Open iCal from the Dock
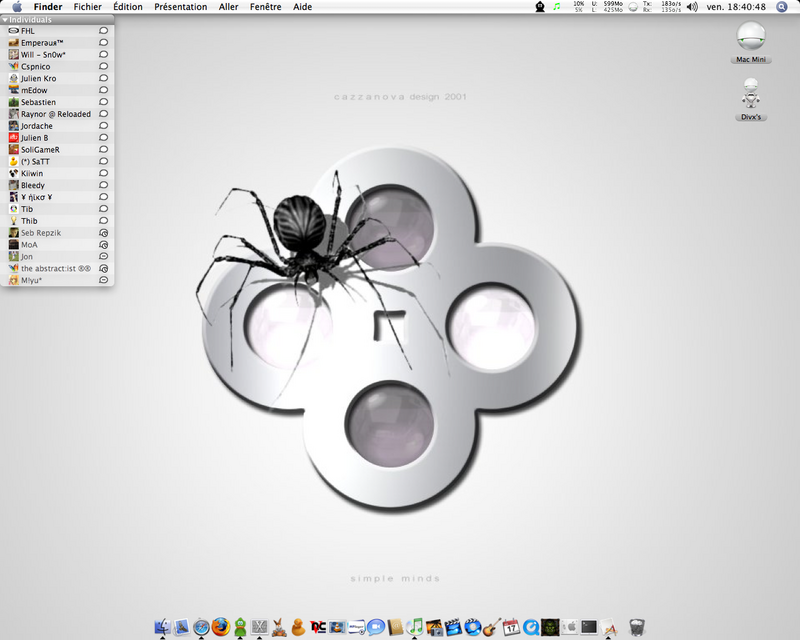 [511, 627]
